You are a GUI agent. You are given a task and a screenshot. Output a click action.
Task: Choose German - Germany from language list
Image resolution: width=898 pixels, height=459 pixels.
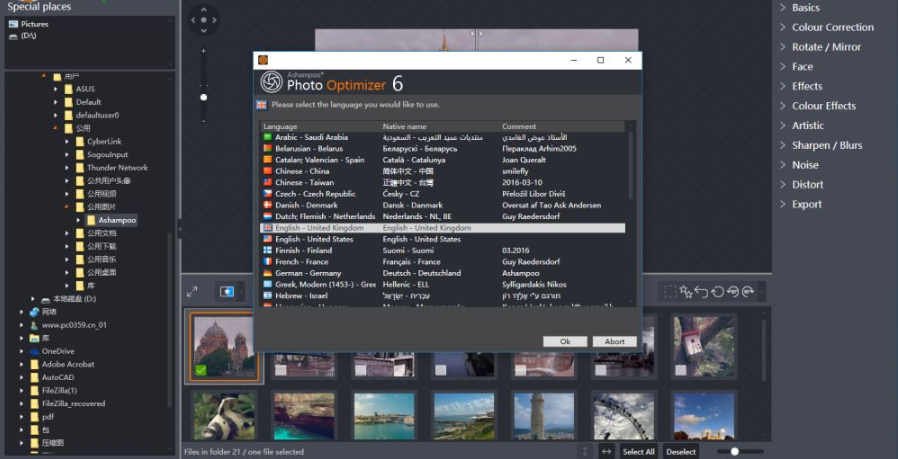pyautogui.click(x=308, y=273)
